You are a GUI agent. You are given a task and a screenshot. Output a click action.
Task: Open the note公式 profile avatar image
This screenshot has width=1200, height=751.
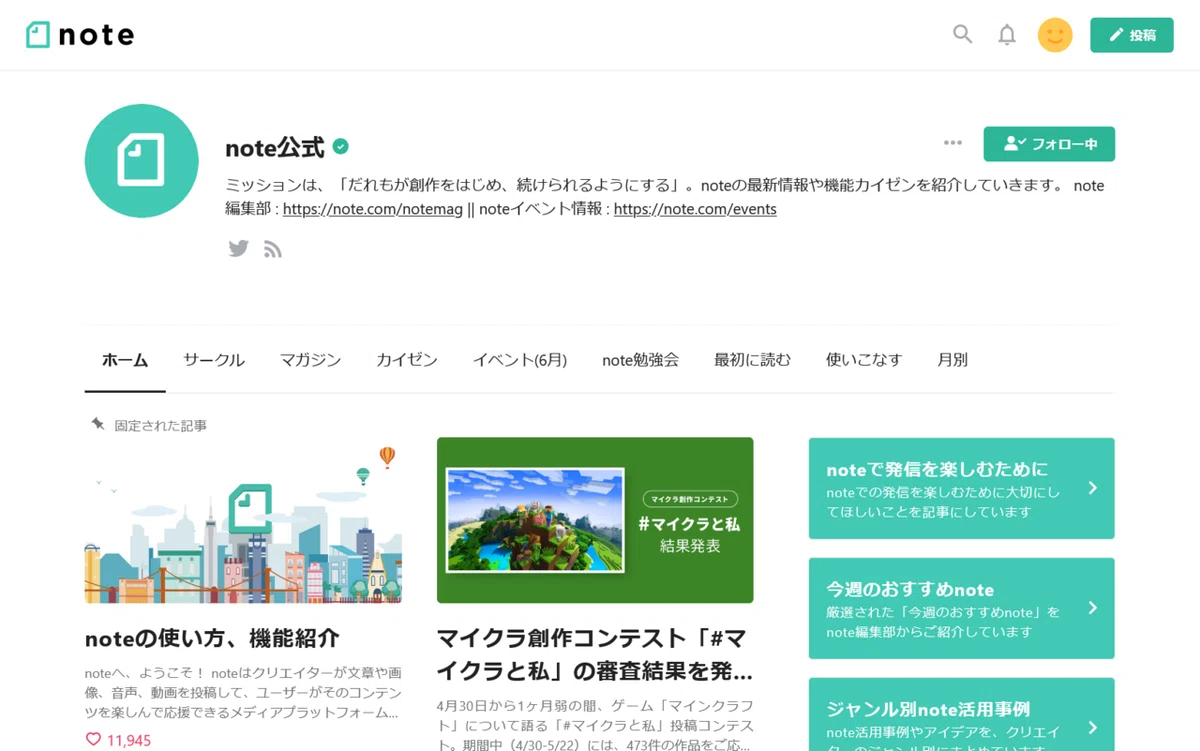(142, 161)
